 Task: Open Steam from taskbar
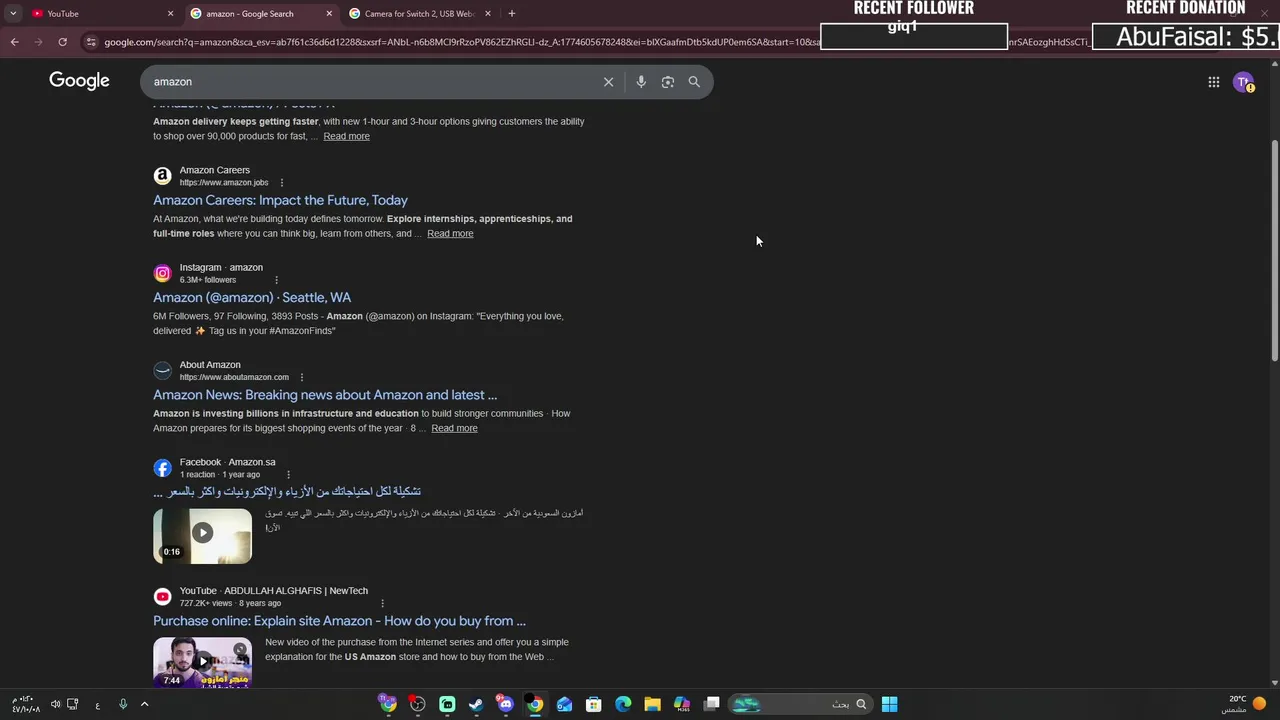pyautogui.click(x=476, y=704)
